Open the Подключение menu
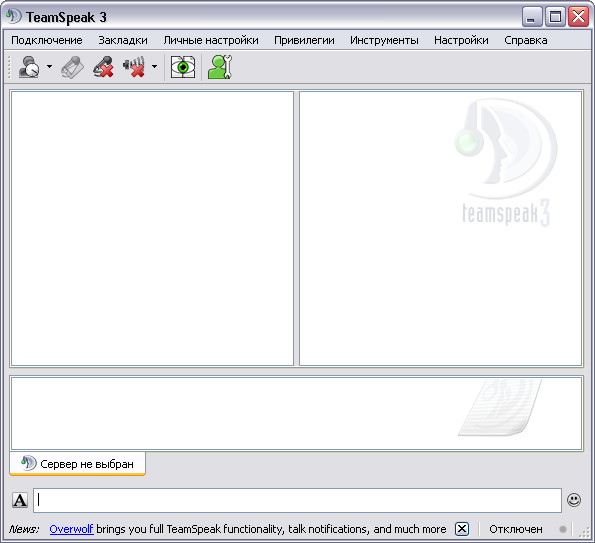Viewport: 595px width, 543px height. (47, 40)
